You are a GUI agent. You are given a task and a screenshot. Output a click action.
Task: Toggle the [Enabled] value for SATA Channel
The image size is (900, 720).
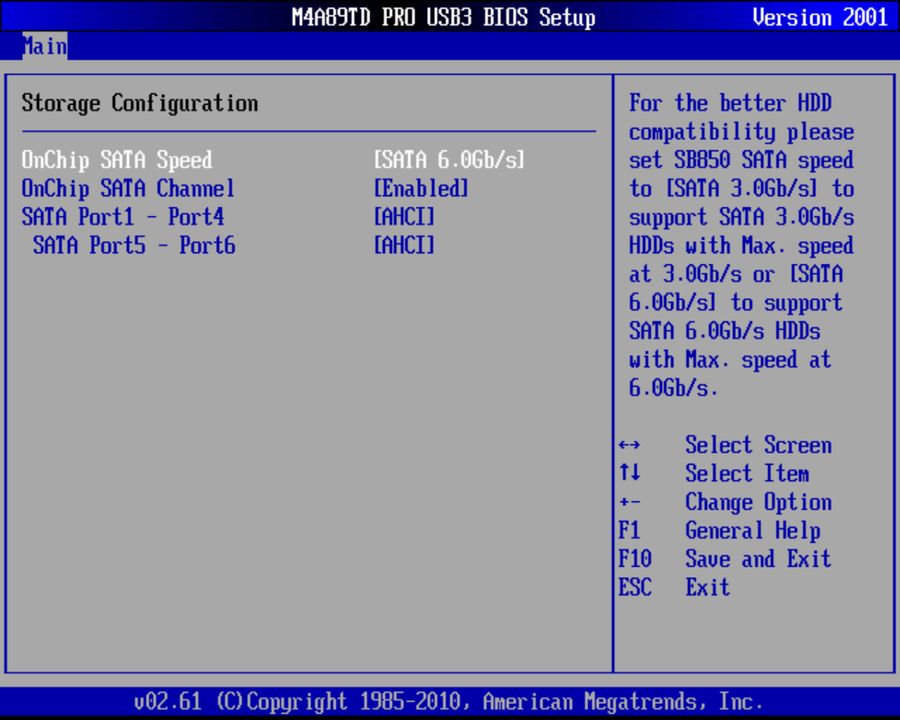(421, 188)
